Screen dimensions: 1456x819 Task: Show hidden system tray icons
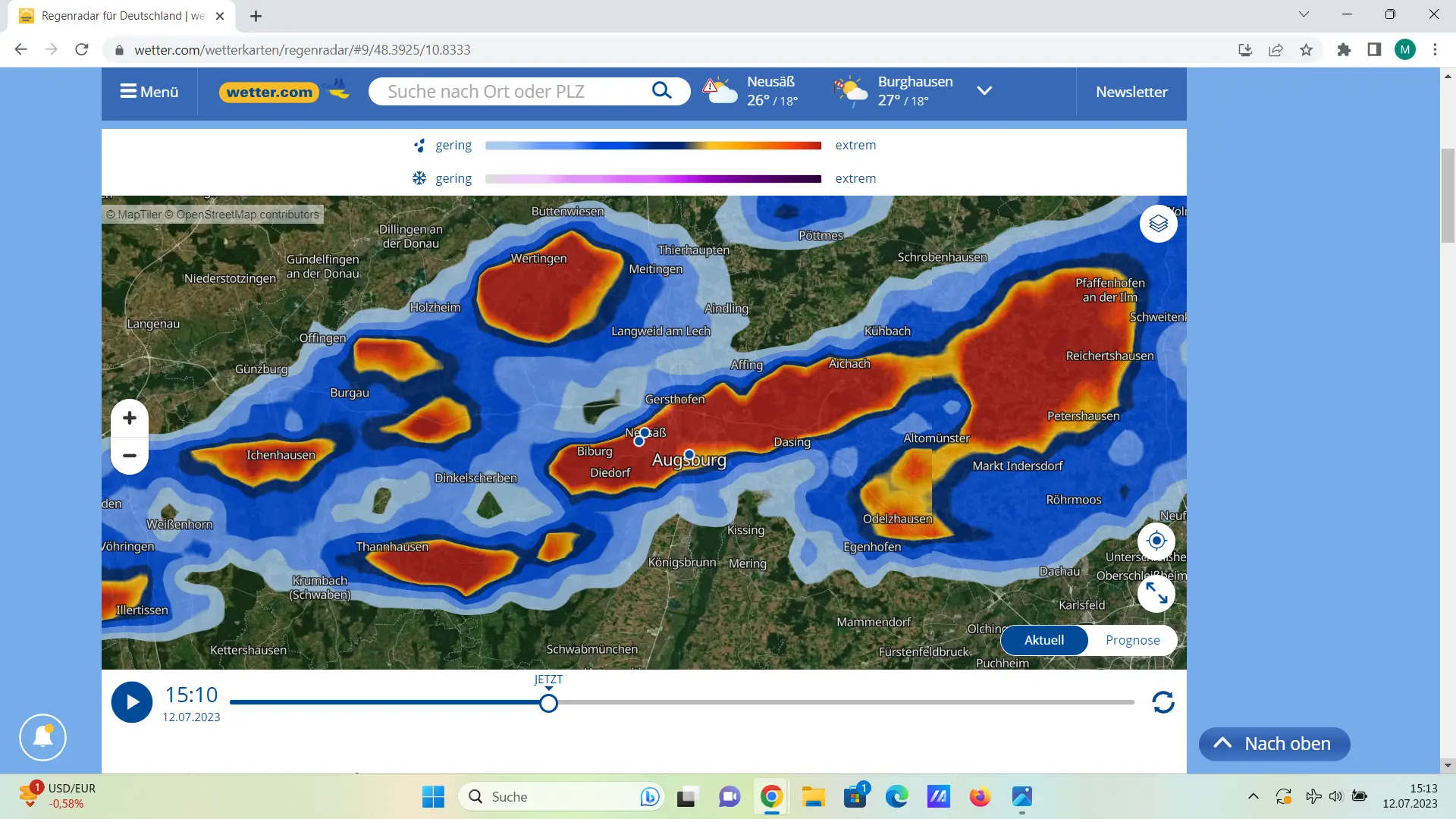tap(1253, 796)
